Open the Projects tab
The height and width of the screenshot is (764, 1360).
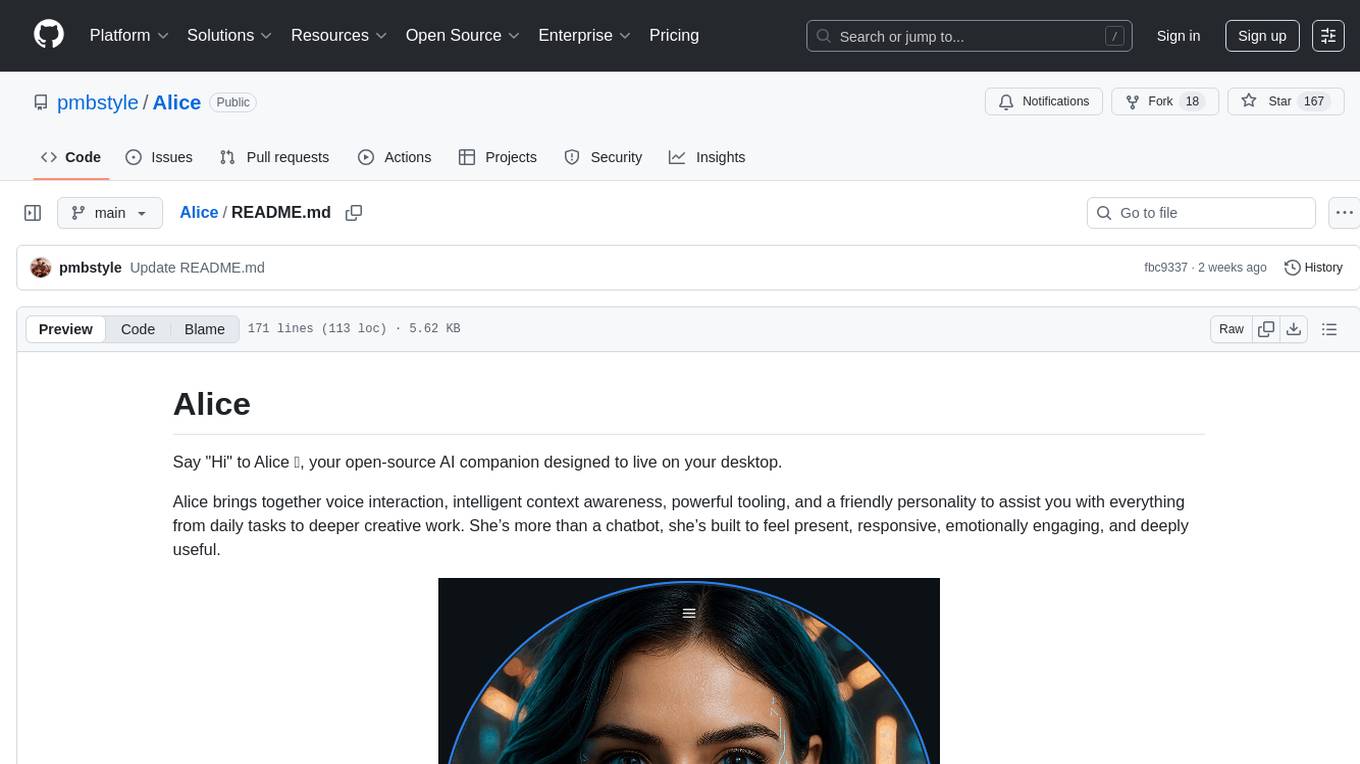click(498, 157)
